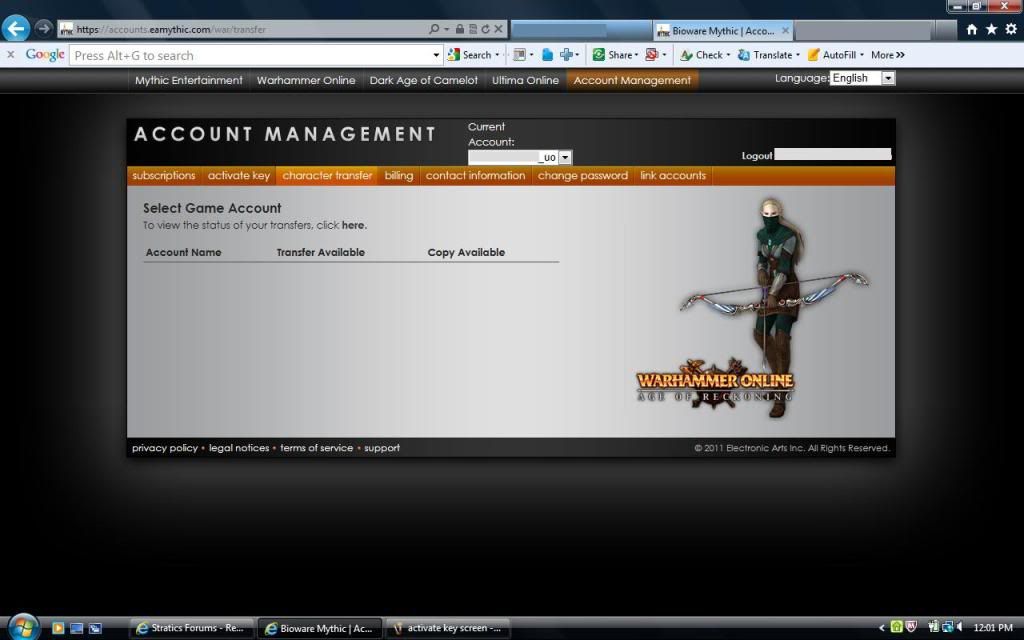1024x640 pixels.
Task: Open the Dark Age of Camelot link
Action: (423, 80)
